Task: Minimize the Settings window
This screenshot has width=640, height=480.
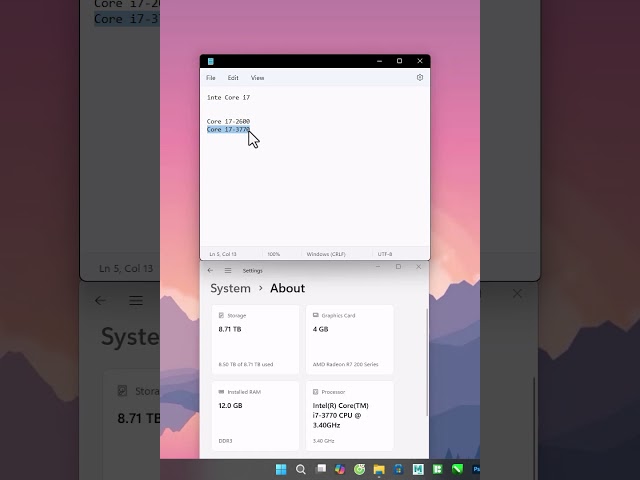Action: point(378,267)
